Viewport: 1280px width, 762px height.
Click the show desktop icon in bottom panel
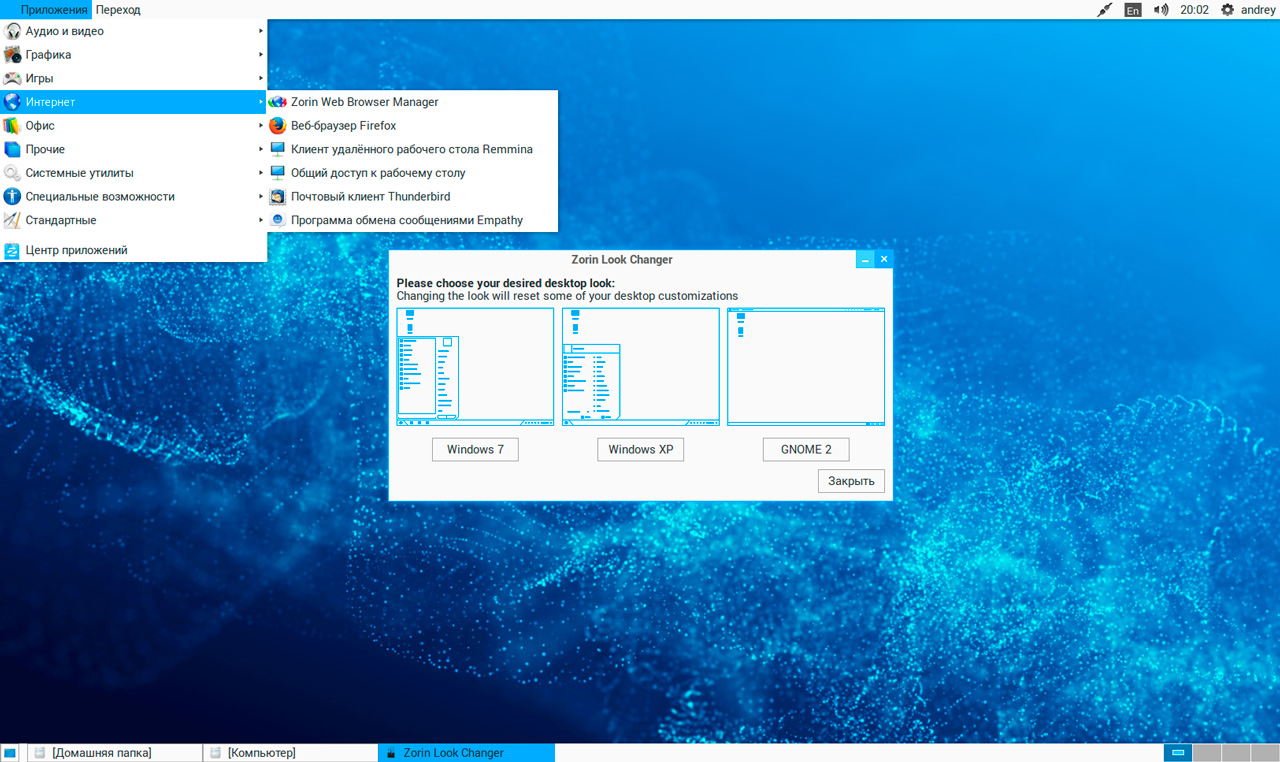(x=10, y=753)
